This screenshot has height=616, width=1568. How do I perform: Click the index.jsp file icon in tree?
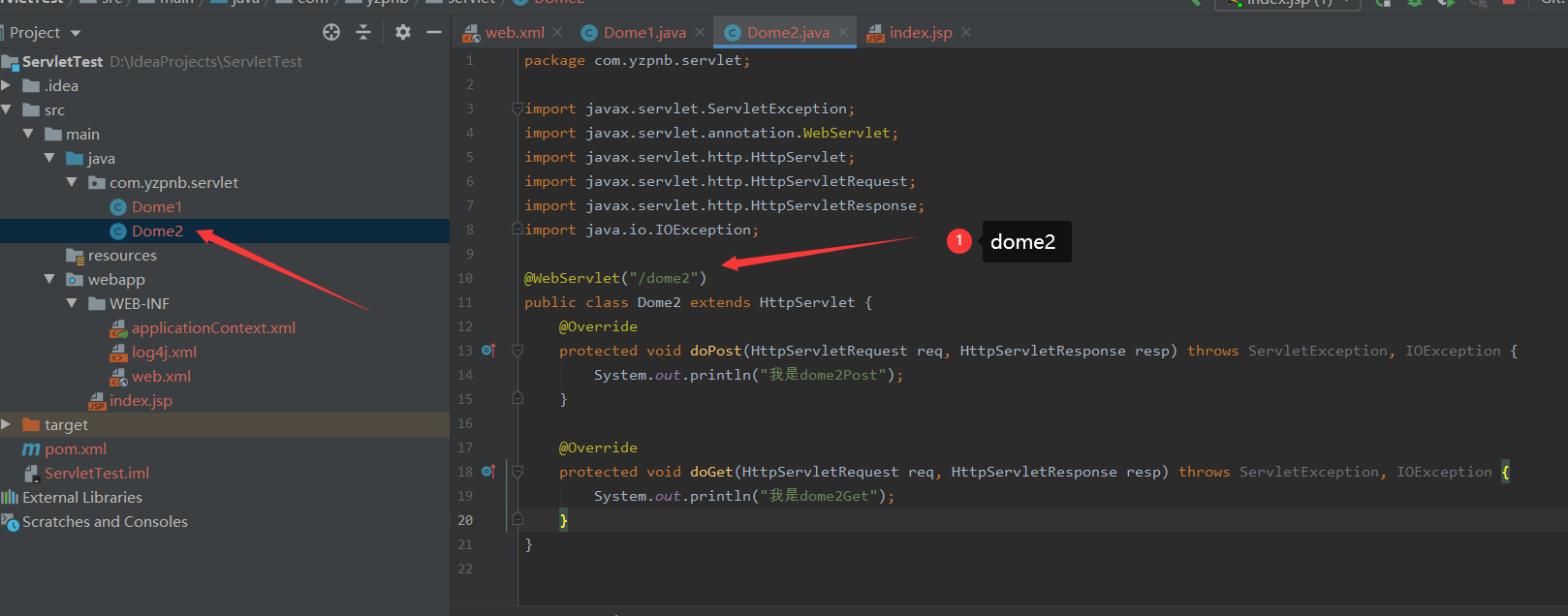tap(97, 401)
